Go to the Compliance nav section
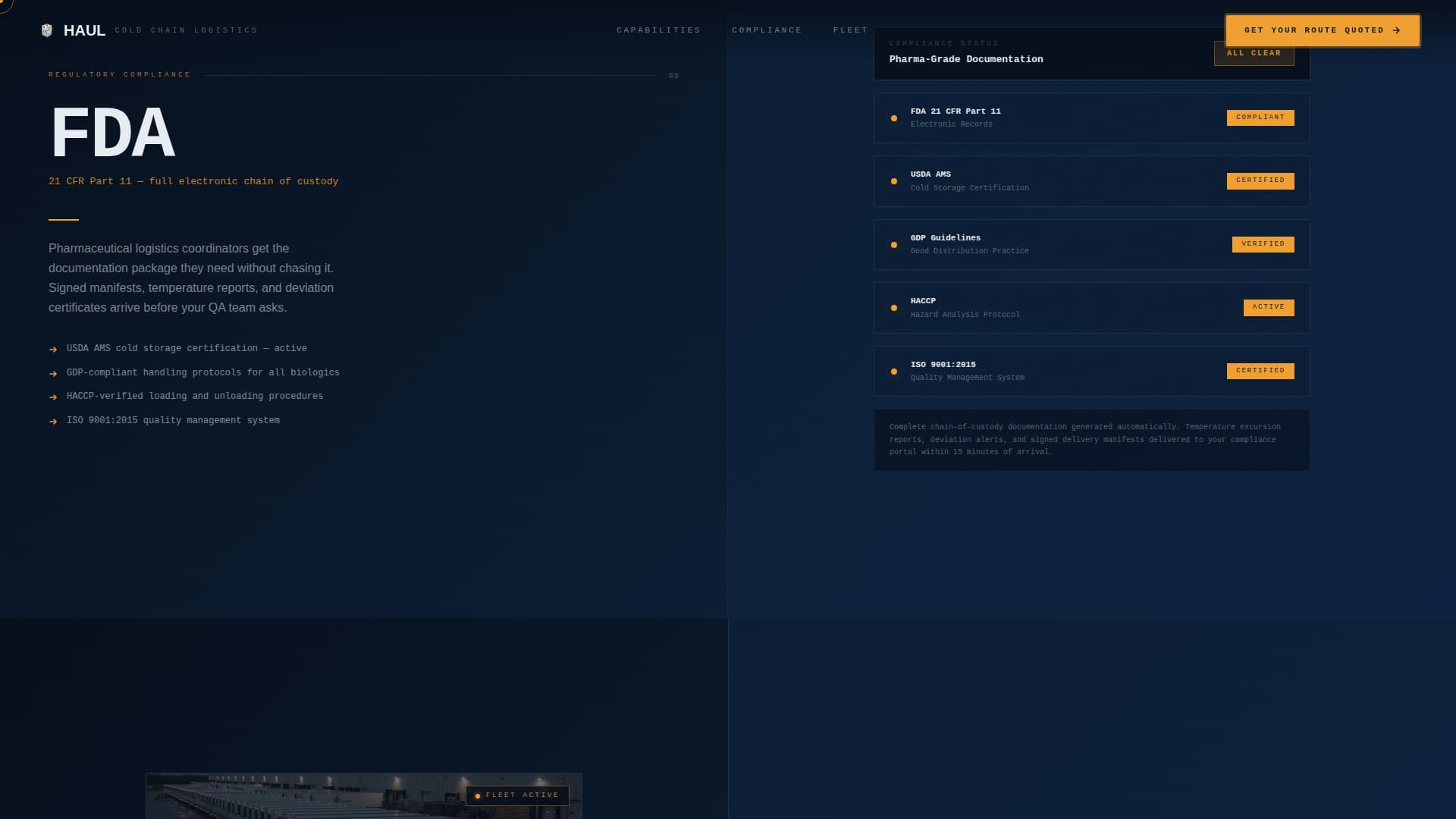The width and height of the screenshot is (1456, 819). (x=767, y=30)
